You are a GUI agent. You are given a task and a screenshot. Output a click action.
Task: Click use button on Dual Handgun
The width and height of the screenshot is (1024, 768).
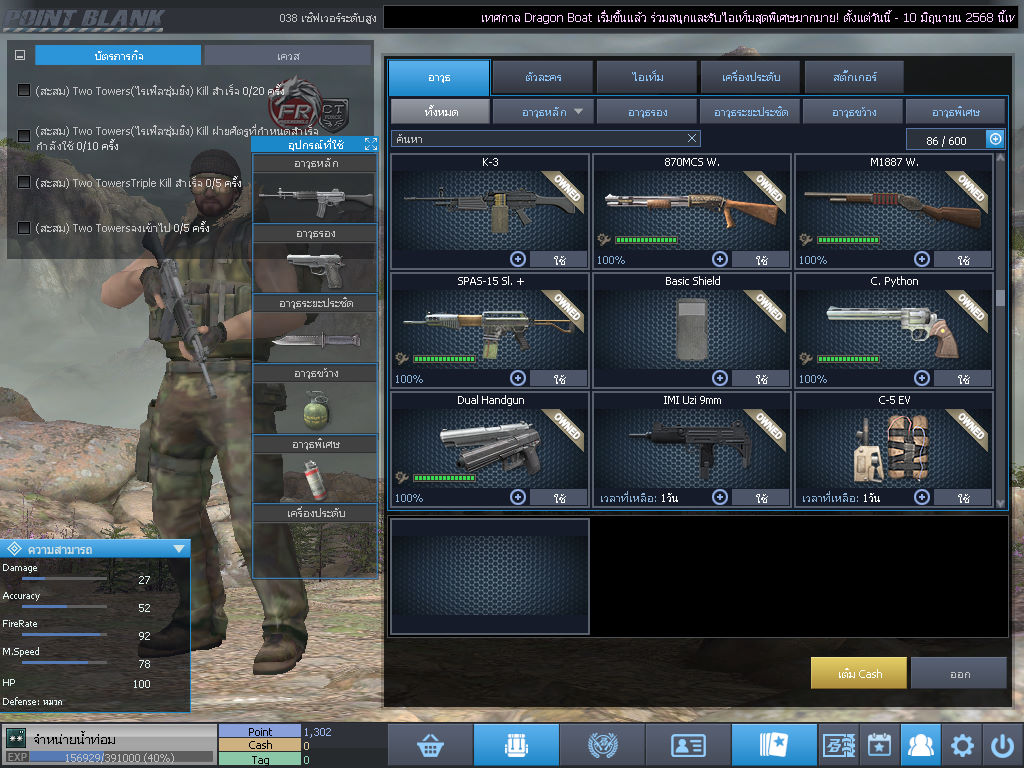pos(559,498)
